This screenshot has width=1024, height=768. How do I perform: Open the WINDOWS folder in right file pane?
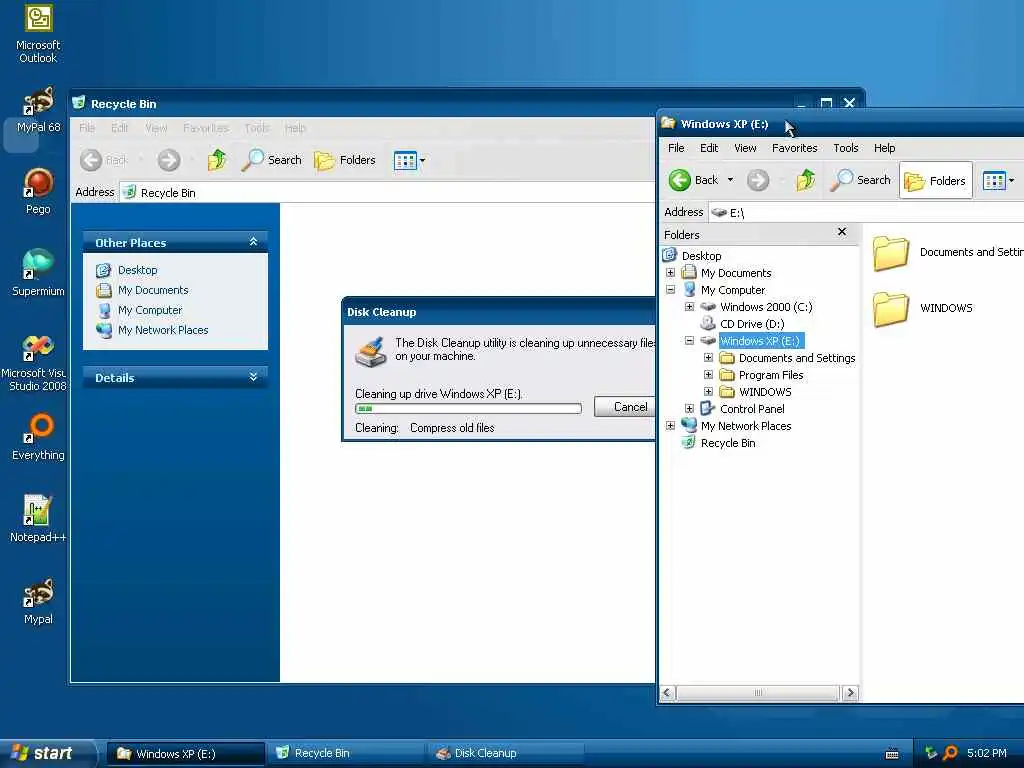pos(923,308)
